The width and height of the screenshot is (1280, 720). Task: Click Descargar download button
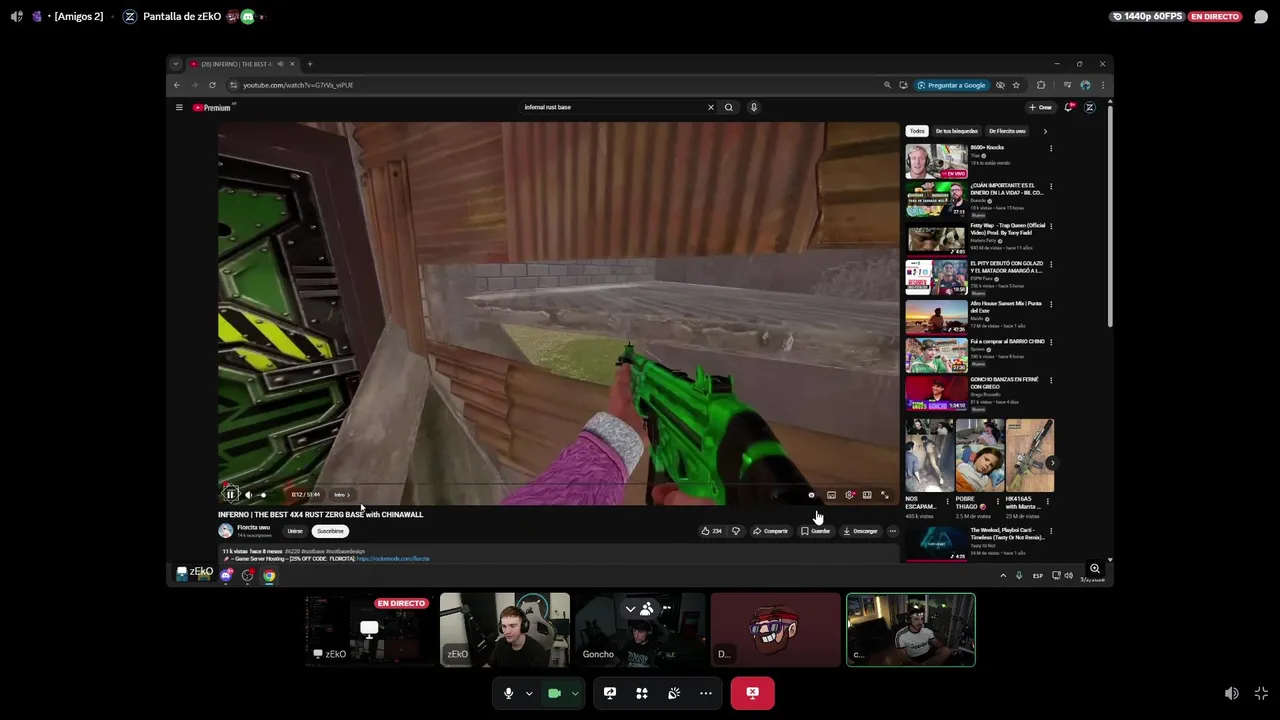[x=861, y=531]
